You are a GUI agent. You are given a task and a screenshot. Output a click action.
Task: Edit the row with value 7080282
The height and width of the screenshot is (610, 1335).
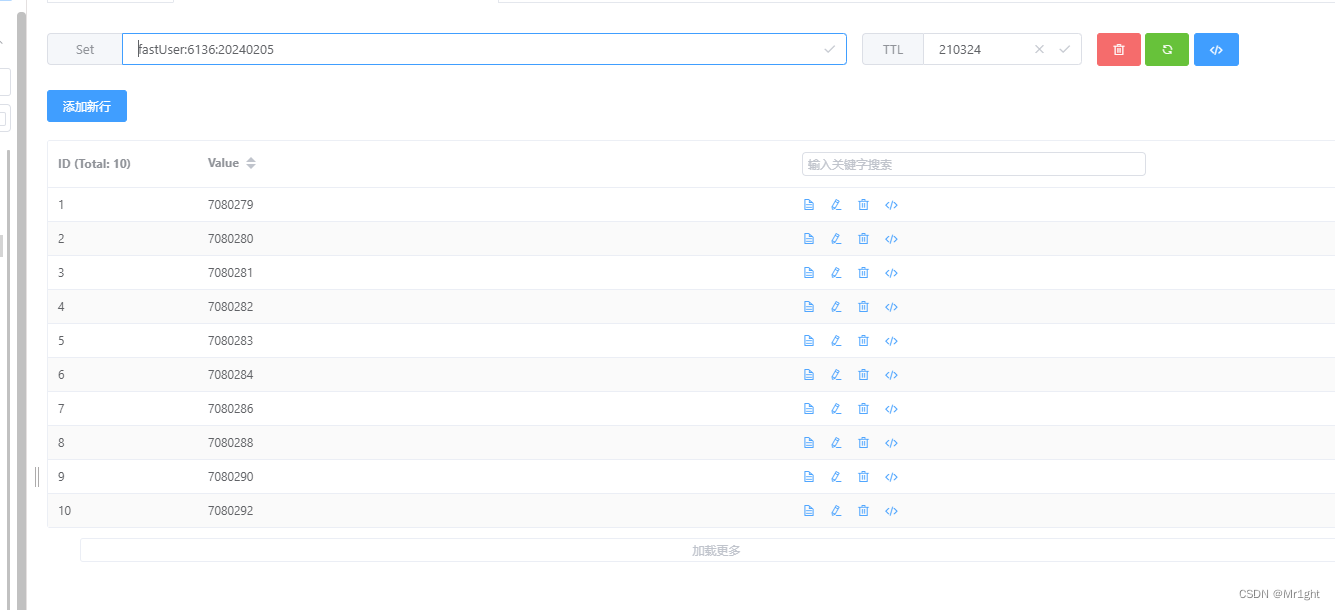(836, 307)
